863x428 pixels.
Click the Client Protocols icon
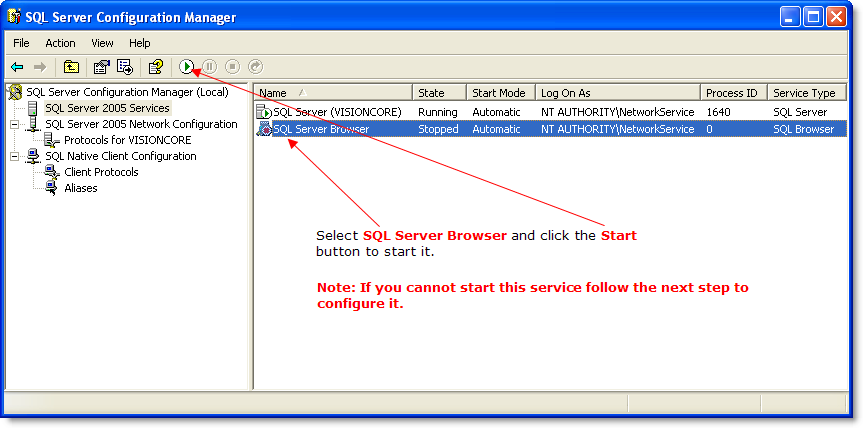52,172
